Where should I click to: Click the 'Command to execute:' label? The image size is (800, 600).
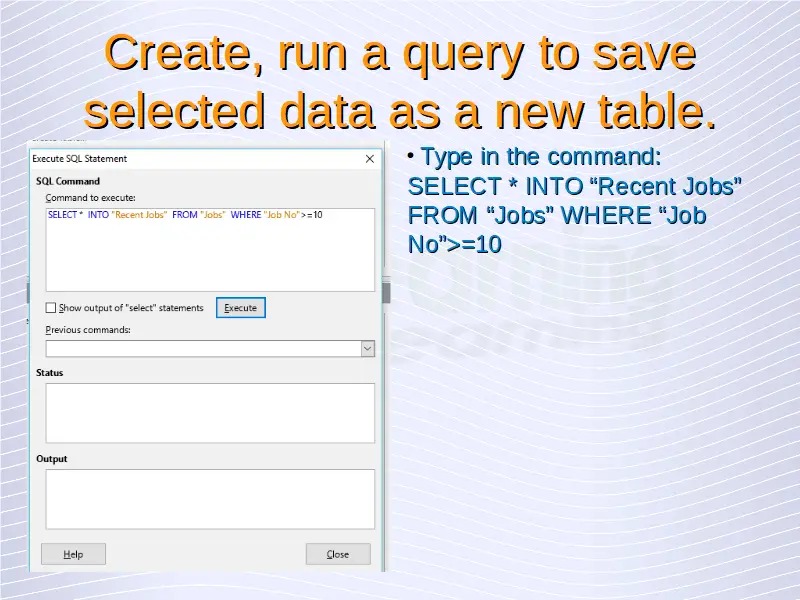[x=90, y=197]
